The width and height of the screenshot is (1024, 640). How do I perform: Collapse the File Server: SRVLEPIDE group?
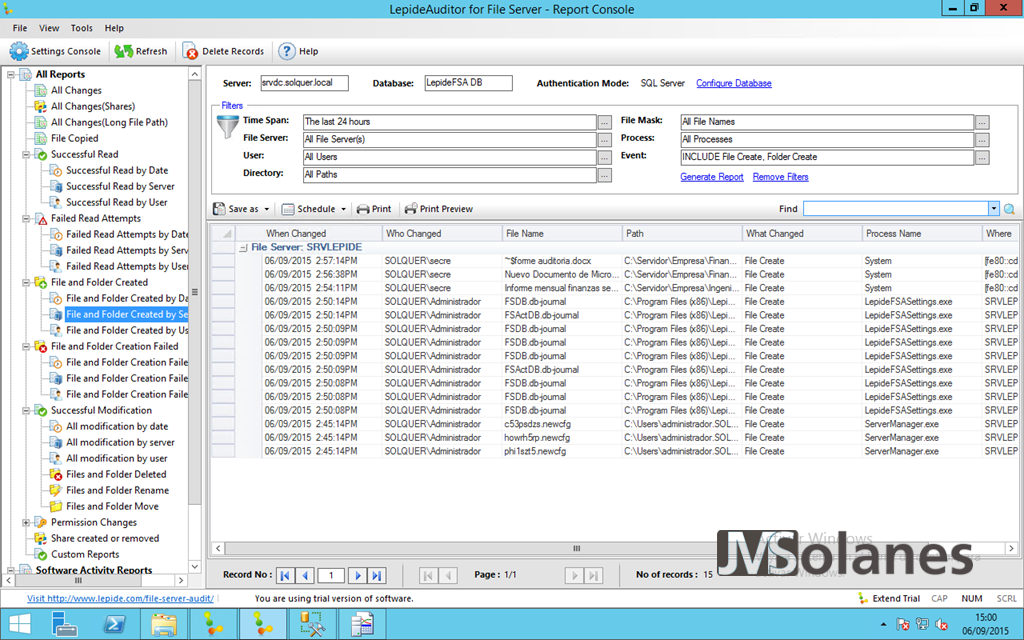point(243,248)
